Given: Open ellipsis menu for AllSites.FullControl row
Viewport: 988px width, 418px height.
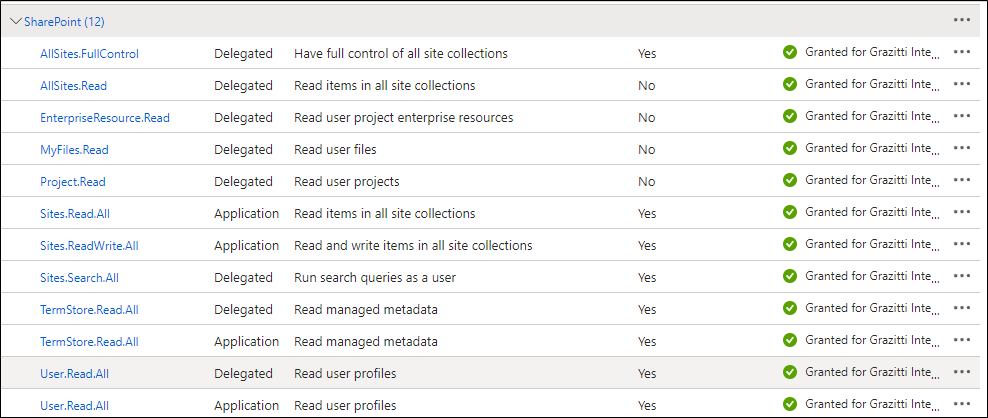Looking at the screenshot, I should (962, 53).
